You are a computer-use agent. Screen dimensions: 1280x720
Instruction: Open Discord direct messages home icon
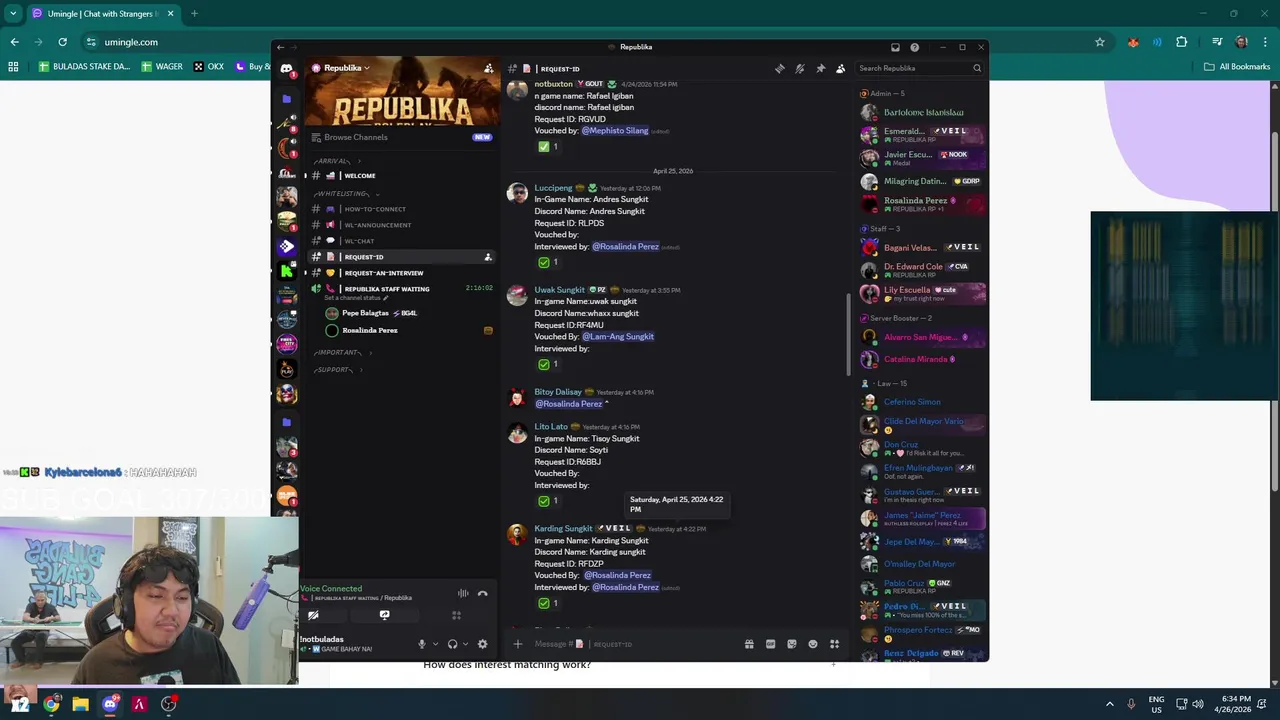(x=287, y=69)
